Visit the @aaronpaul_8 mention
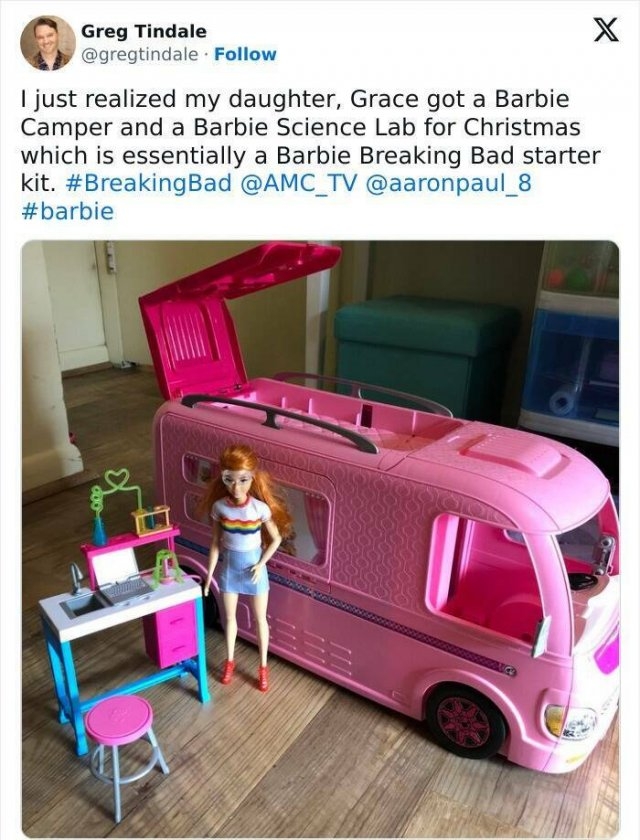 (449, 183)
